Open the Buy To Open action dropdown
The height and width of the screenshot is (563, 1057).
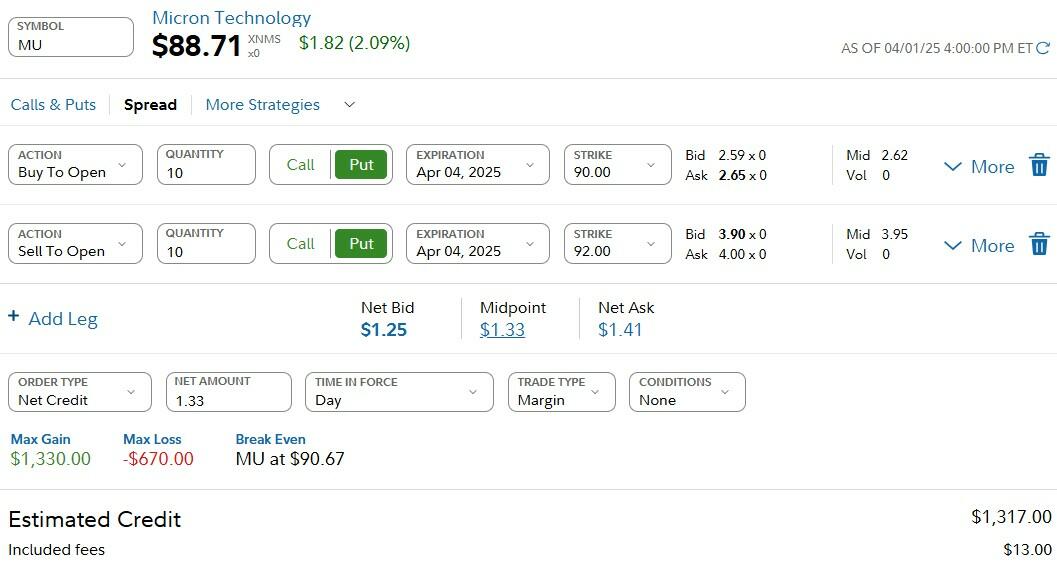pos(75,165)
